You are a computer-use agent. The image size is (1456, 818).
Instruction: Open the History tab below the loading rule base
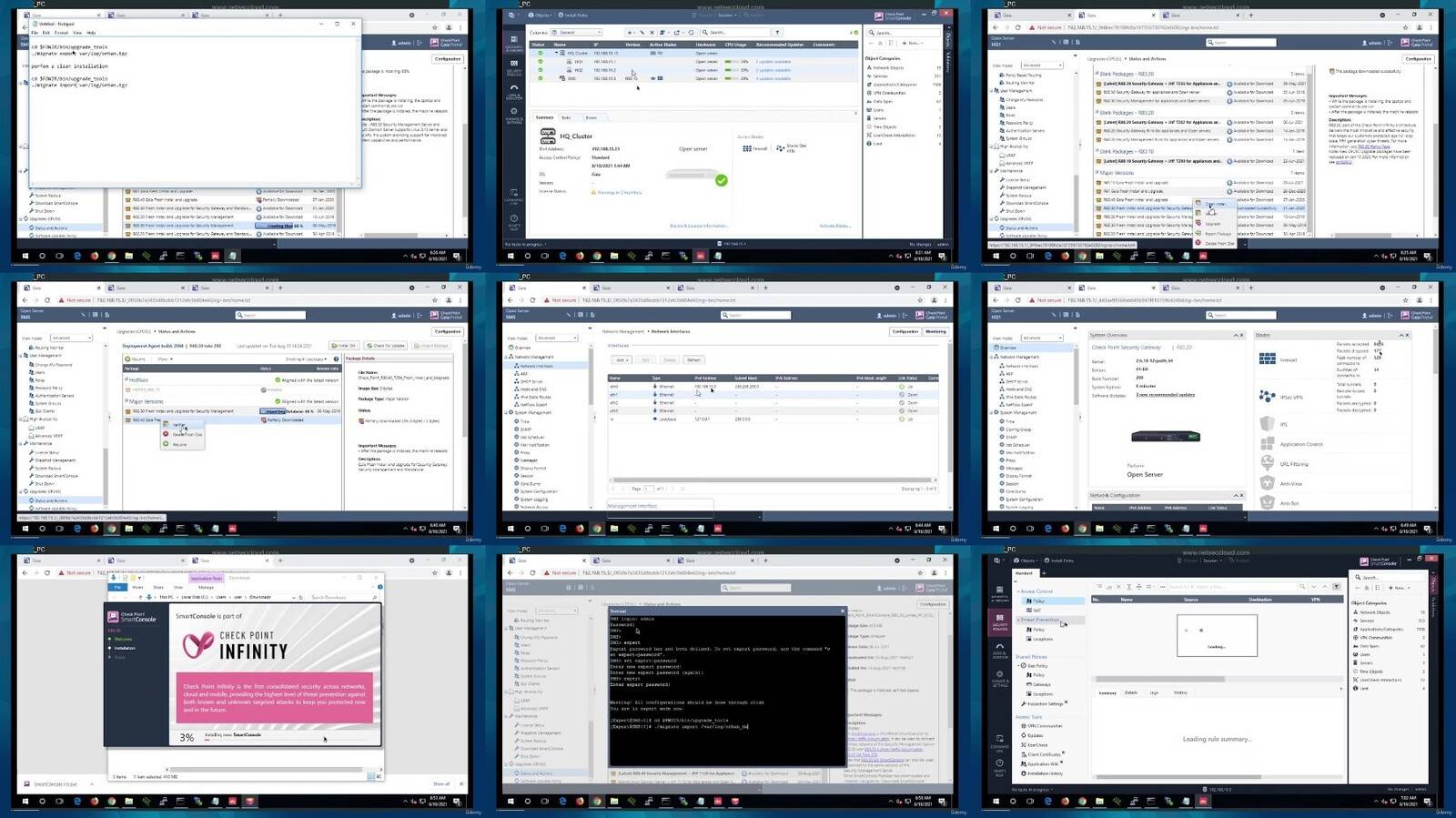pos(1180,692)
